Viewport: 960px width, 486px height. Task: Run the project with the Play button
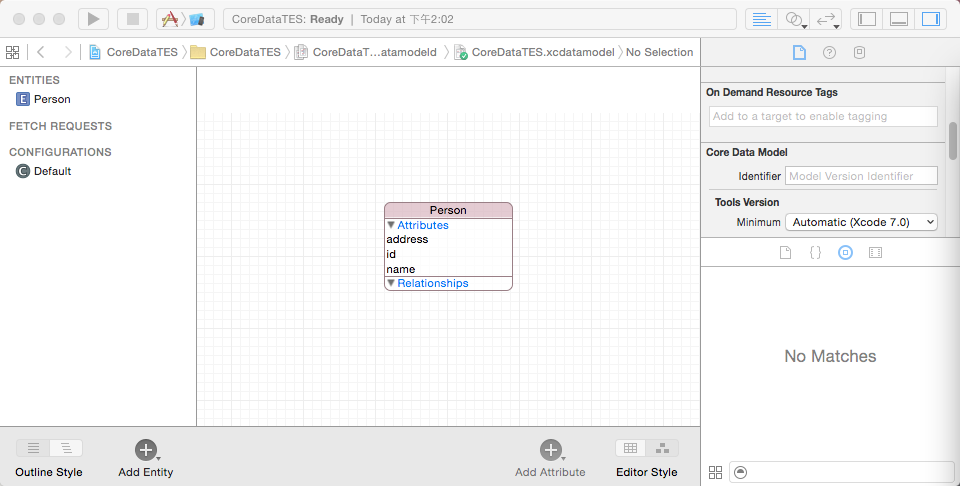pos(93,19)
